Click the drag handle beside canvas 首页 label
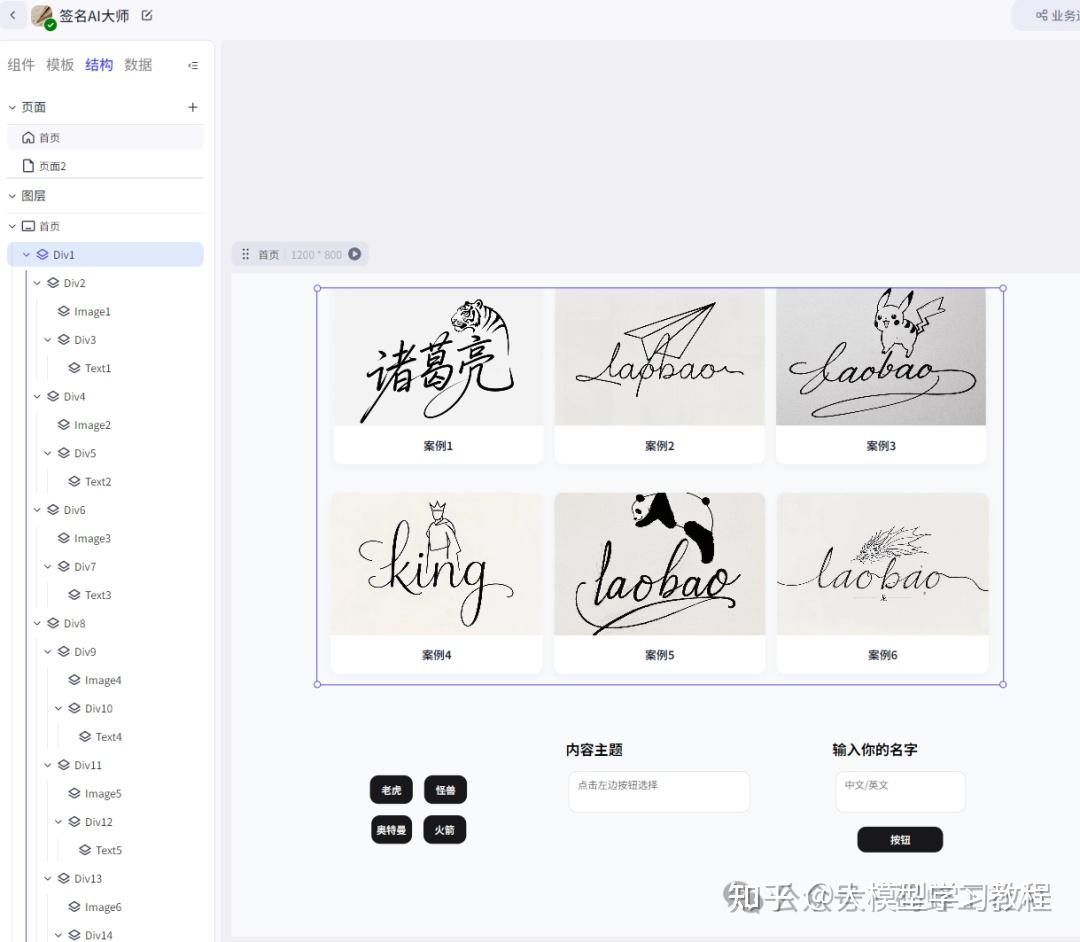1080x942 pixels. point(245,255)
